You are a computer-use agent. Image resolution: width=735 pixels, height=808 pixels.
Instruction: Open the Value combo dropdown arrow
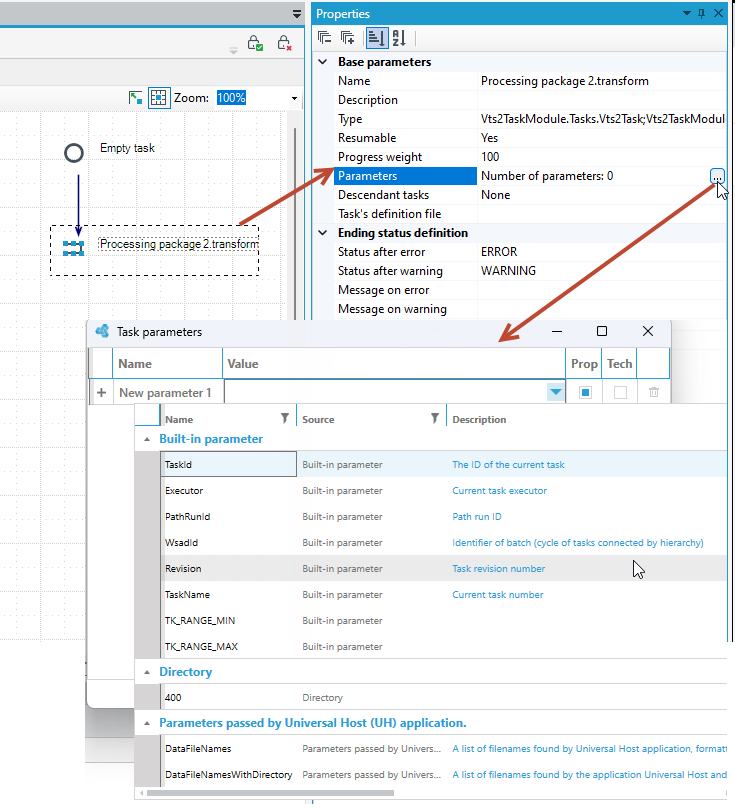[x=555, y=392]
